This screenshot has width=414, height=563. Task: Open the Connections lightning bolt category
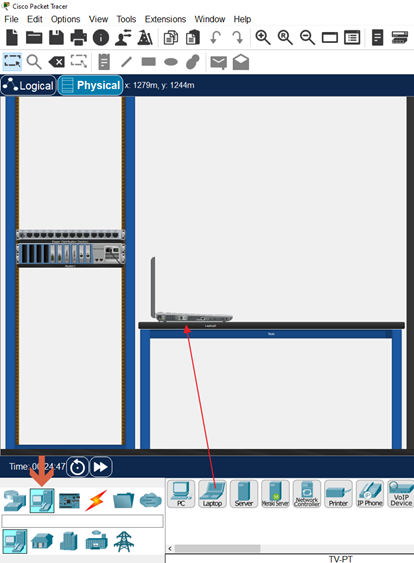coord(96,500)
